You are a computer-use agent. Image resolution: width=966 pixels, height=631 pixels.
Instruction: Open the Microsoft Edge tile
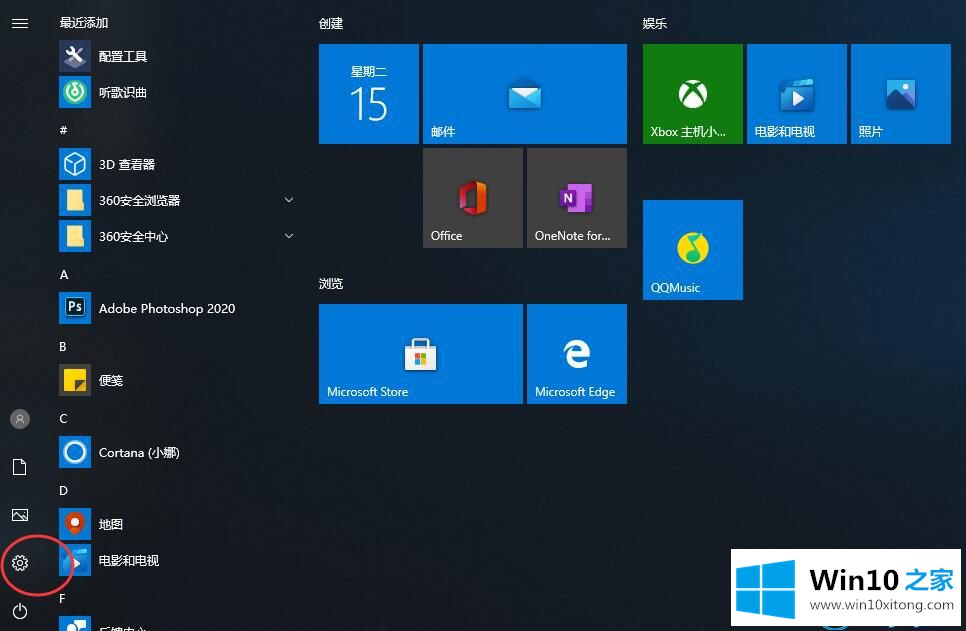point(577,354)
